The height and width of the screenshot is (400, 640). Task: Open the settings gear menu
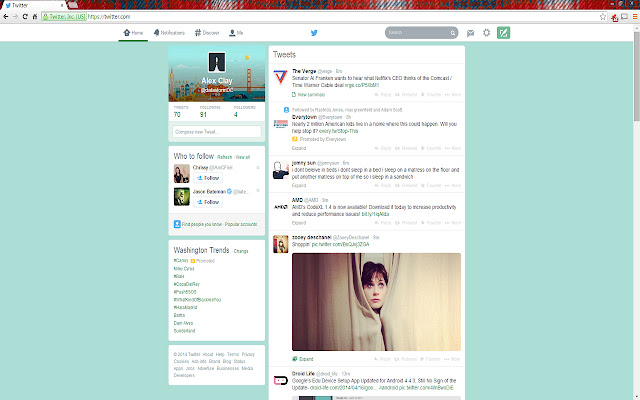click(486, 33)
